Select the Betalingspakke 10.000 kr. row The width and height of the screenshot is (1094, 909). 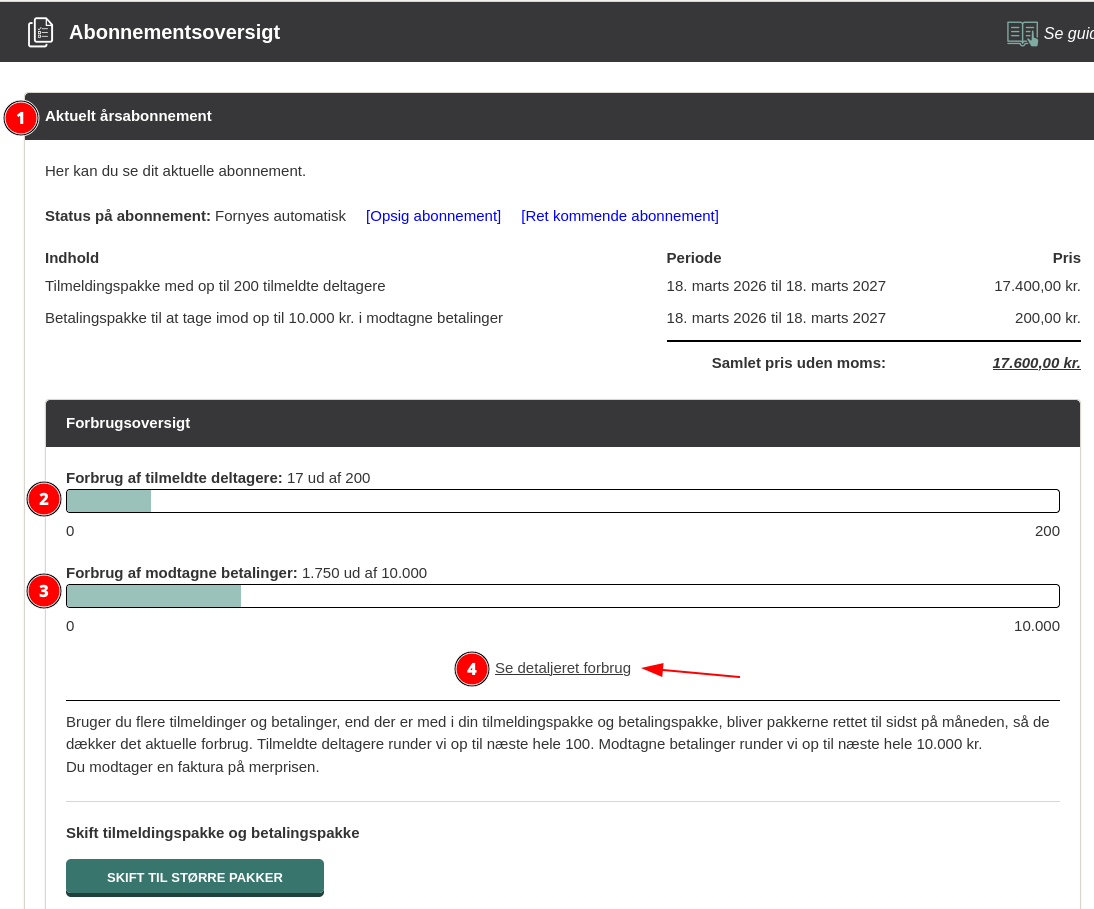[562, 318]
